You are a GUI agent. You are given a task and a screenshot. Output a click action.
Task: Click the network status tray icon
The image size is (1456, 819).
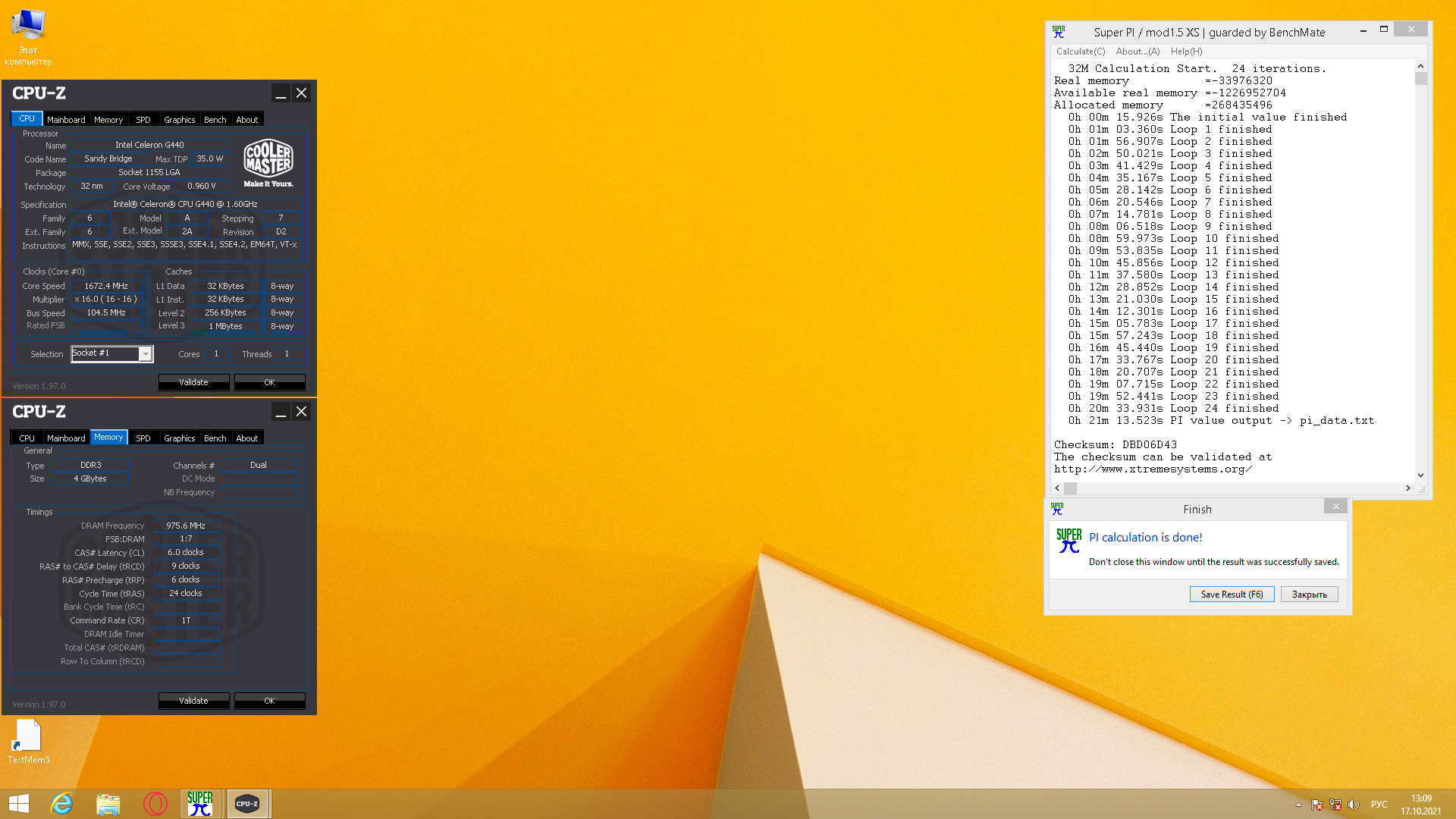[1335, 805]
